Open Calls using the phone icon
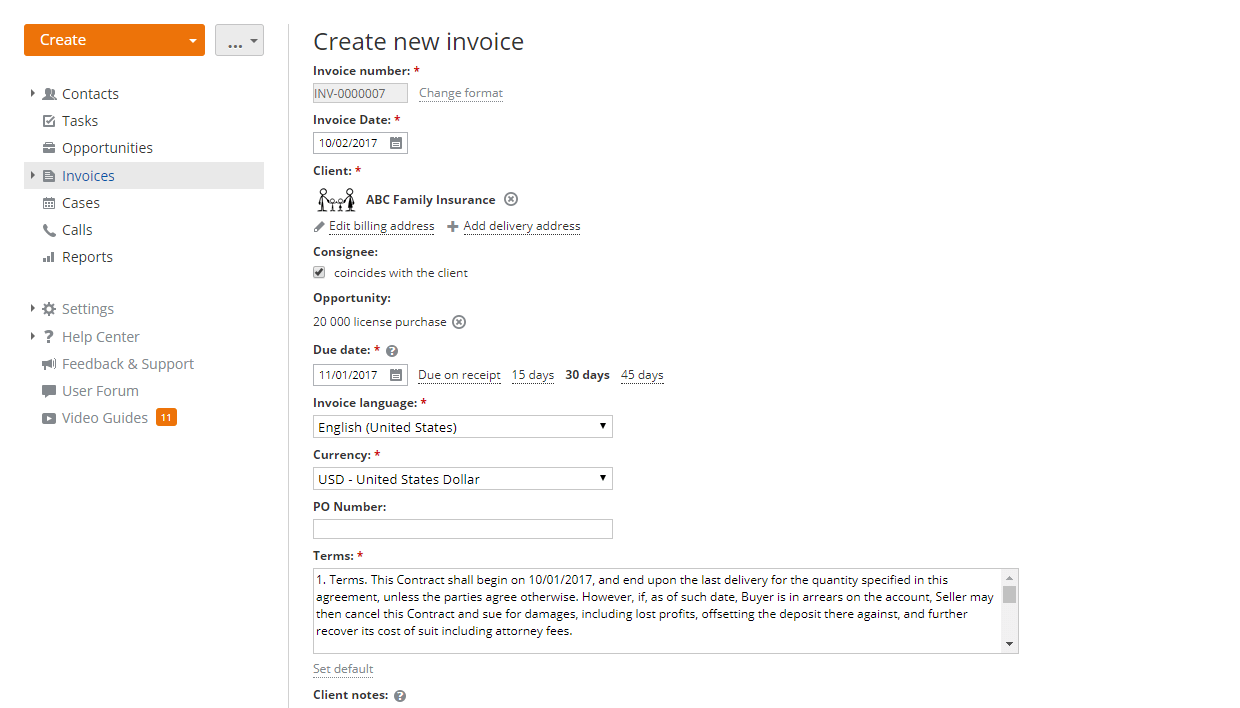 [x=47, y=229]
